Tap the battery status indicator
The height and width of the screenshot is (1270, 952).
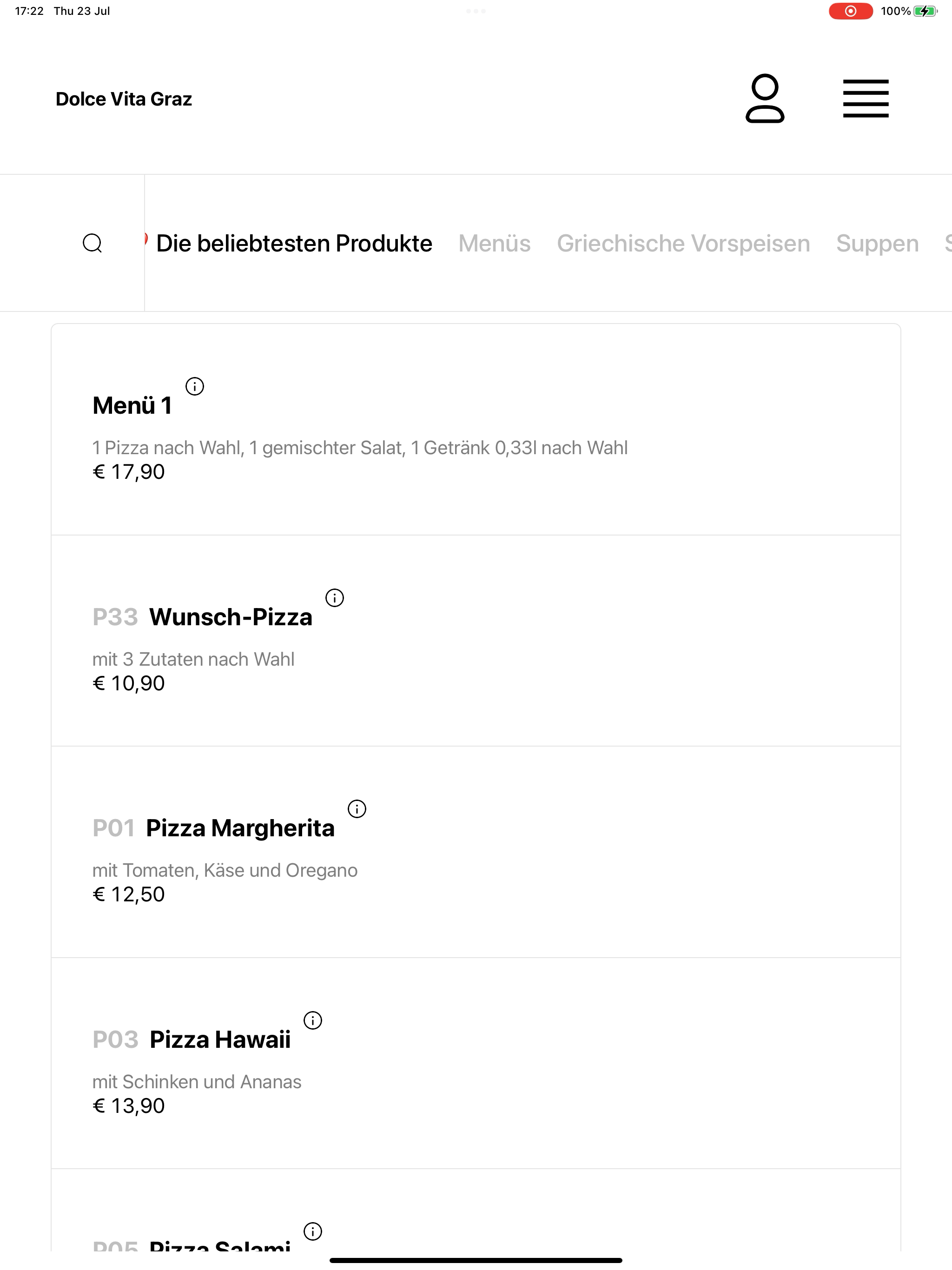pyautogui.click(x=925, y=11)
